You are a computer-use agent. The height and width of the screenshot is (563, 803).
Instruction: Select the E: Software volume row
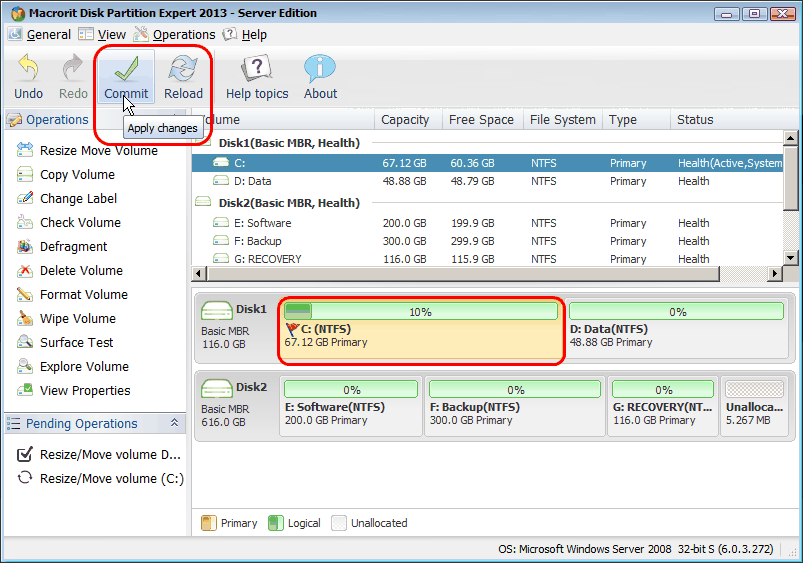[487, 223]
